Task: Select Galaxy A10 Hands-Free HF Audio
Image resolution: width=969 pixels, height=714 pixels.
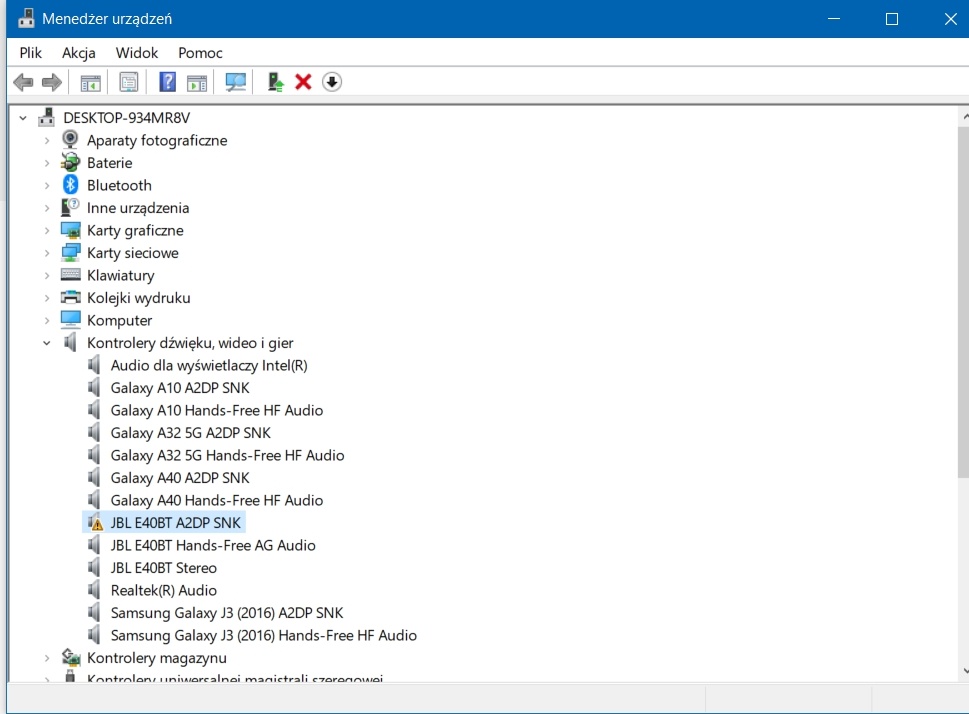Action: [x=217, y=410]
